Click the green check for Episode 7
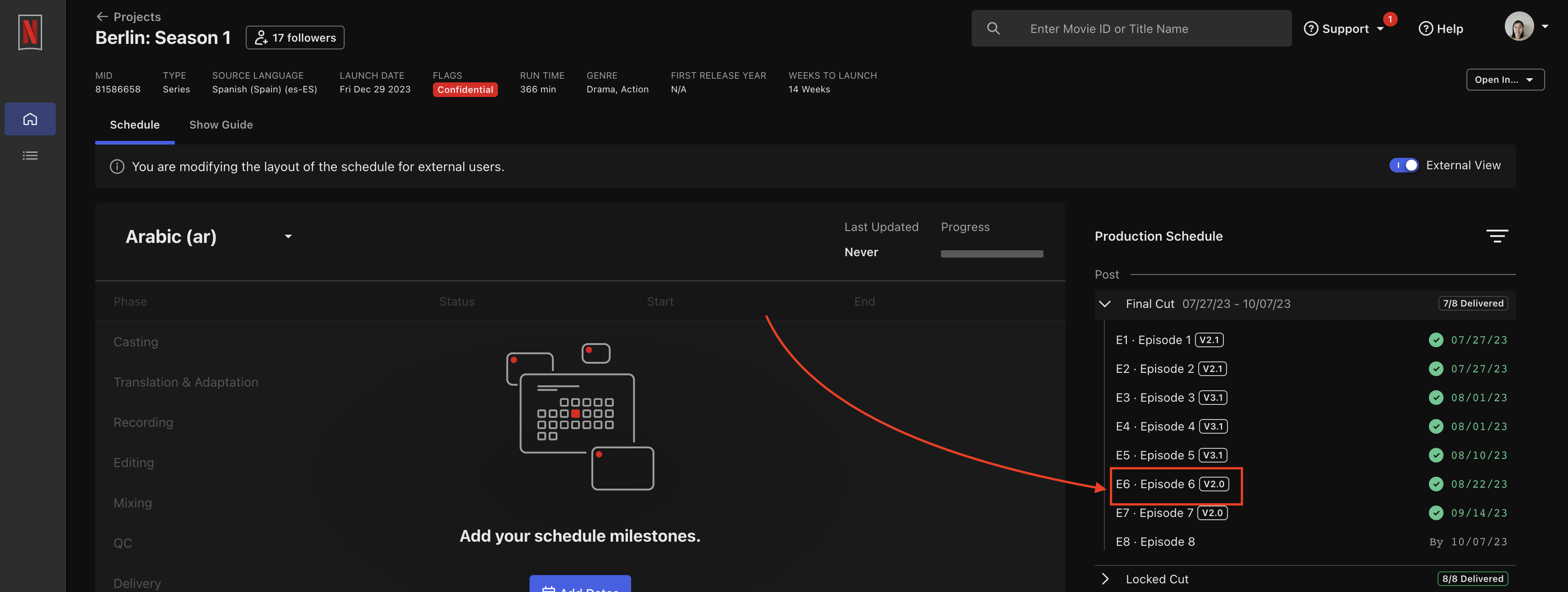This screenshot has height=592, width=1568. [x=1435, y=513]
